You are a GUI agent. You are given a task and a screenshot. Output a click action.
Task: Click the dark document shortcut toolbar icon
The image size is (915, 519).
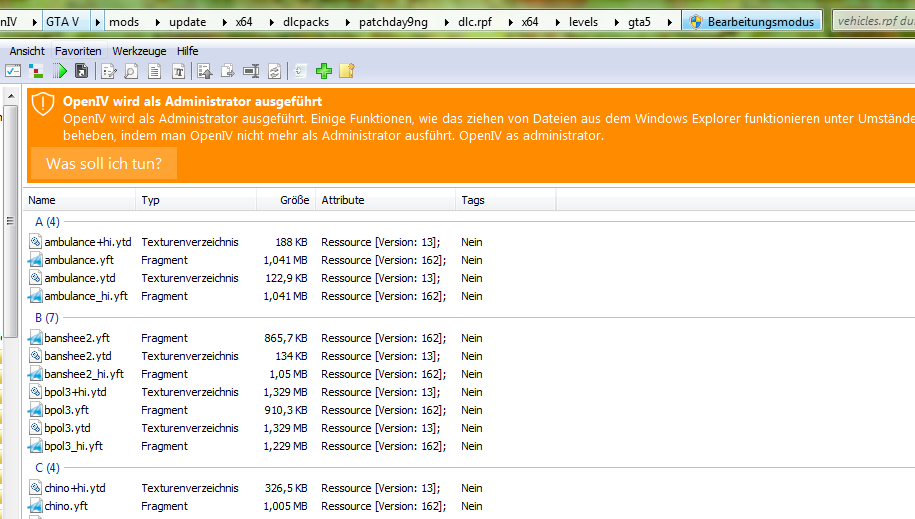(x=82, y=71)
